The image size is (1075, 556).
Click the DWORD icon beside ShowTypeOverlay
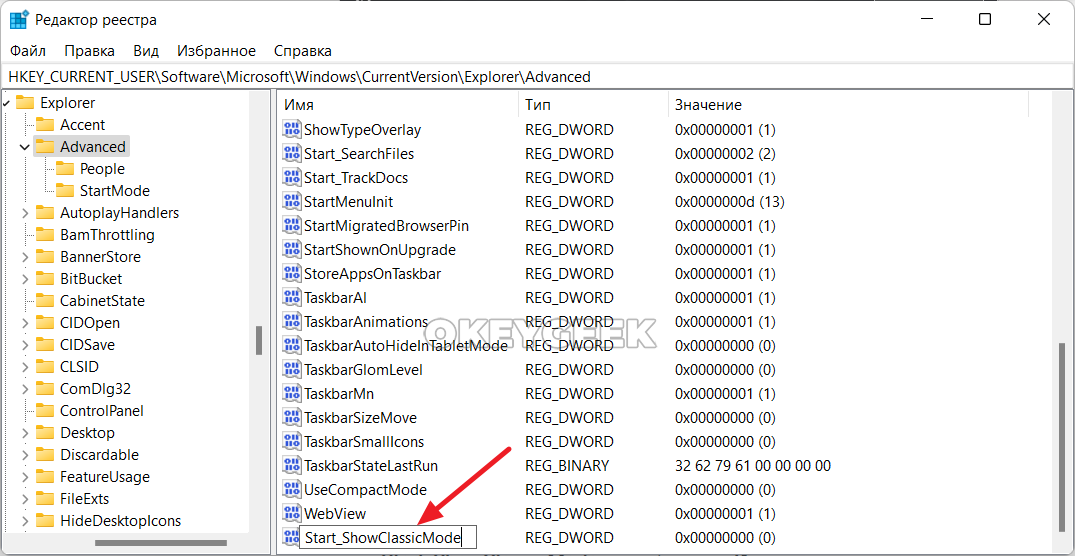pyautogui.click(x=292, y=130)
